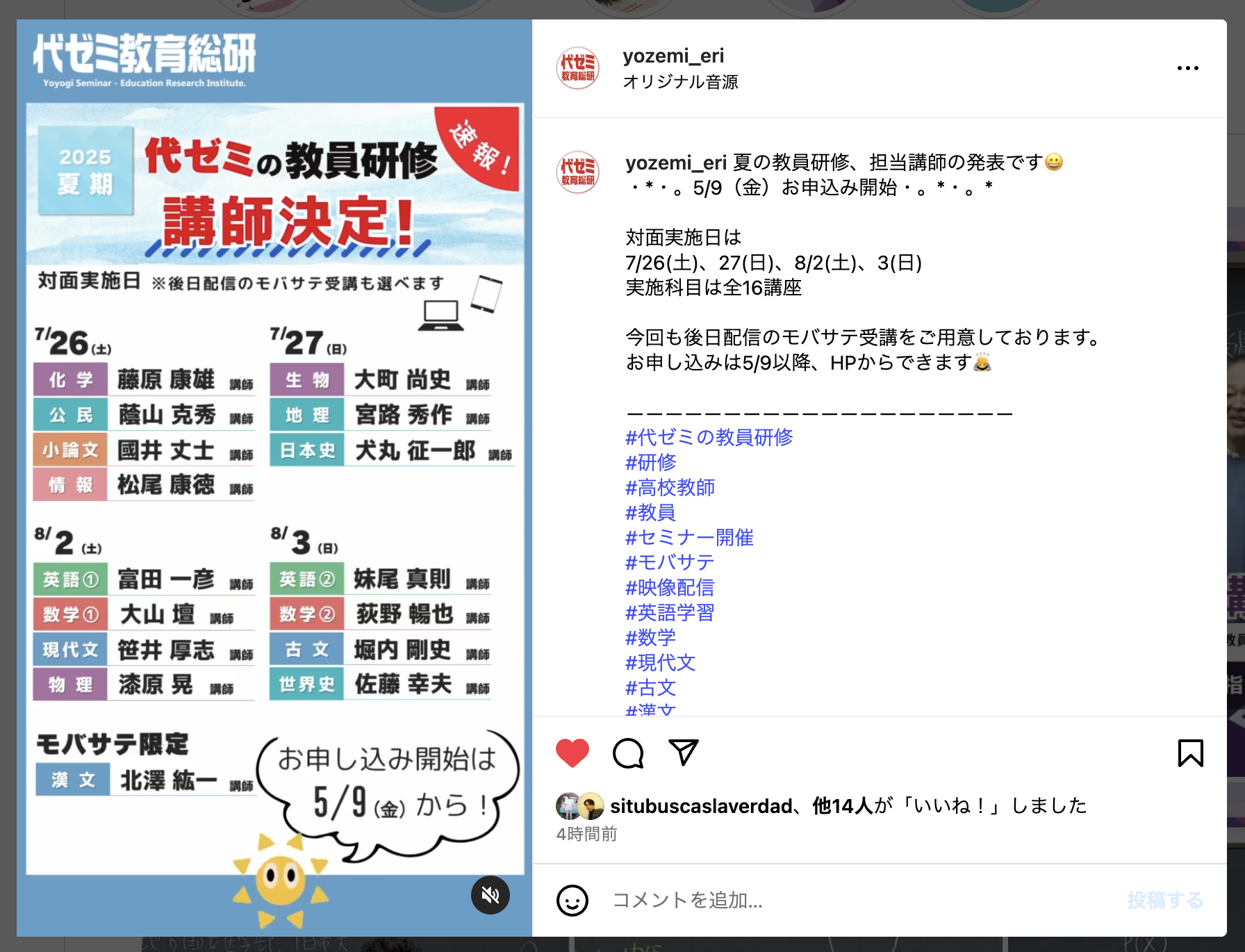Open hashtag #高校教師
This screenshot has height=952, width=1245.
tap(670, 487)
